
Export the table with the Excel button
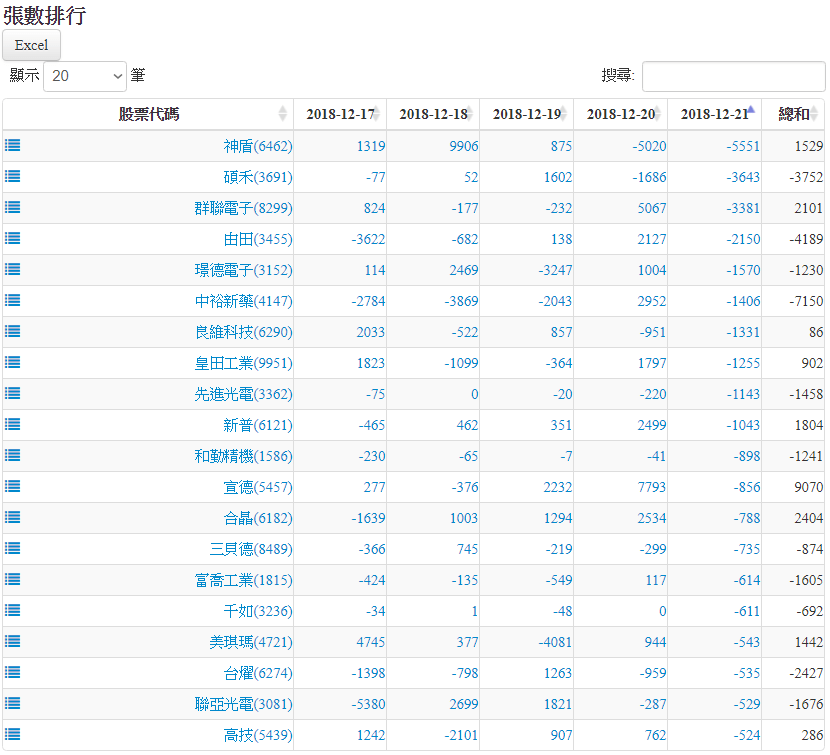tap(32, 45)
